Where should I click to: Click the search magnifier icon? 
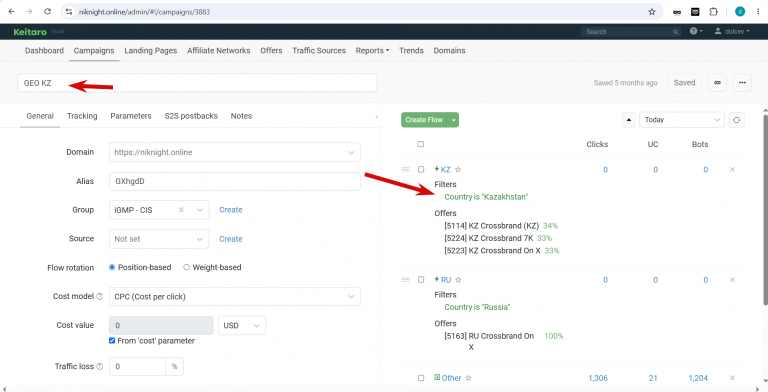[x=675, y=32]
